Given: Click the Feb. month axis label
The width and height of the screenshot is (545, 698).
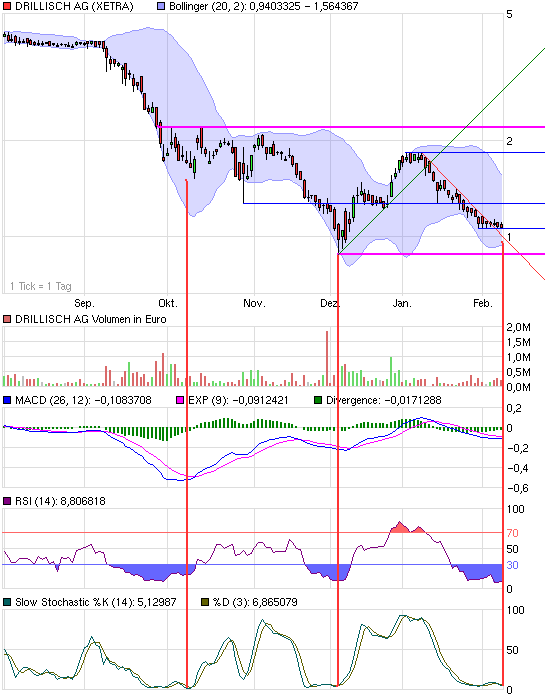Looking at the screenshot, I should (483, 304).
